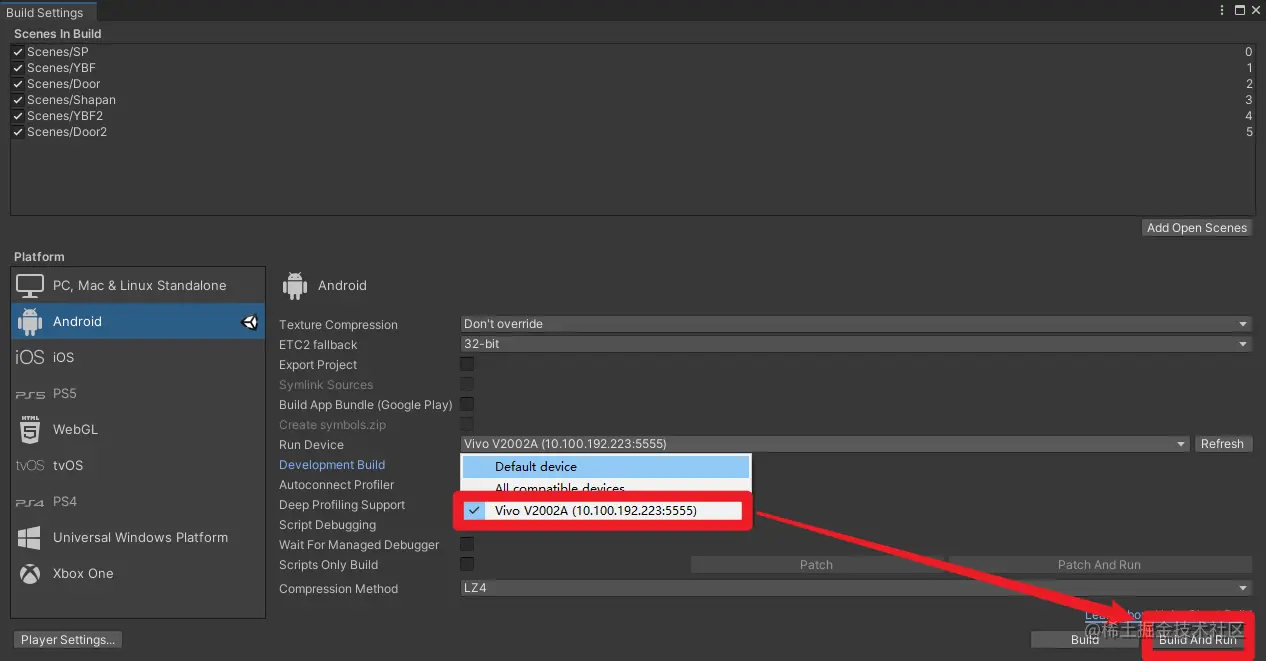The height and width of the screenshot is (661, 1266).
Task: Open Player Settings...
Action: pos(68,640)
